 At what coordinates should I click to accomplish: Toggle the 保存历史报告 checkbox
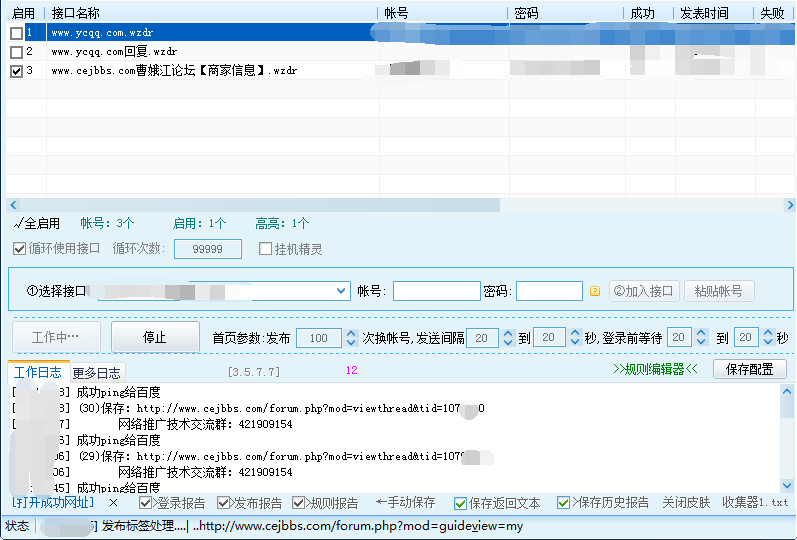coord(563,503)
